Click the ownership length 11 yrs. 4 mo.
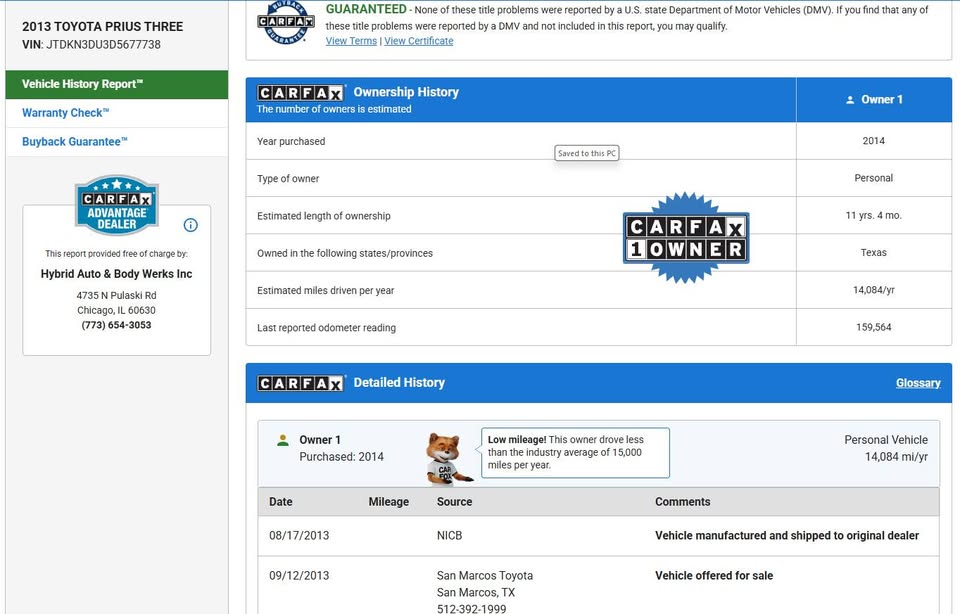 click(874, 215)
